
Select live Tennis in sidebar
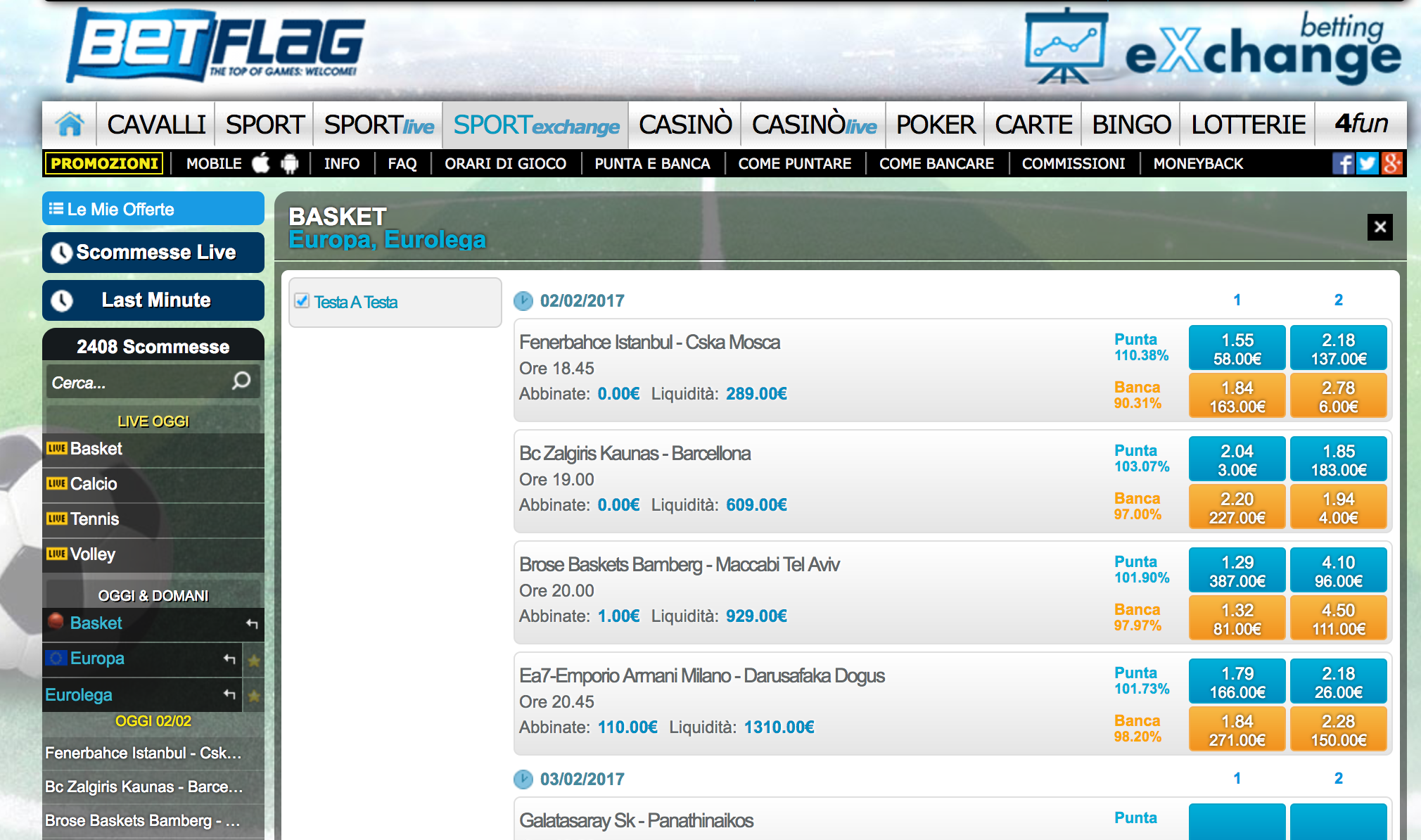tap(153, 519)
